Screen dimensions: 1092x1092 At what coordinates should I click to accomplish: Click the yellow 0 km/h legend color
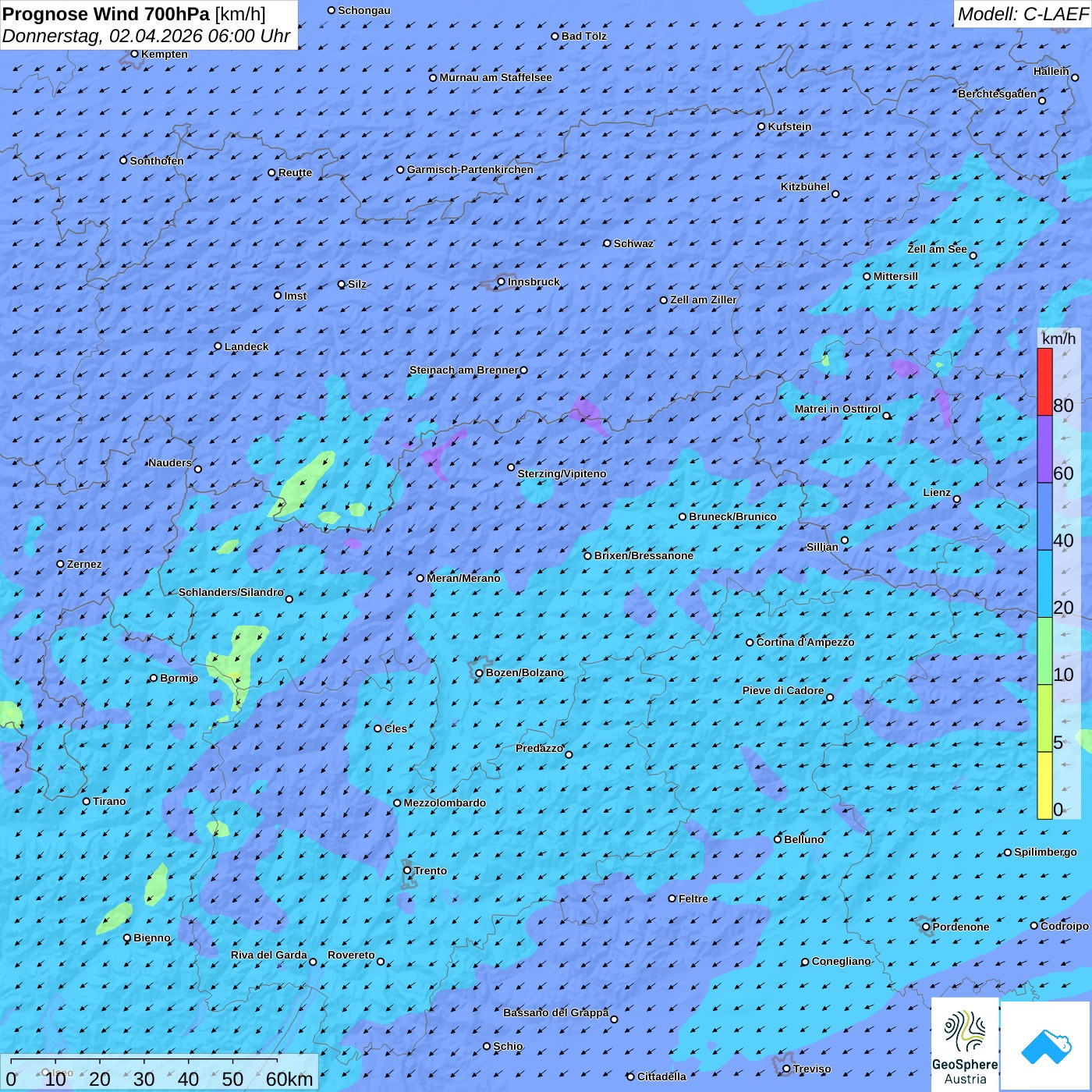coord(1044,785)
